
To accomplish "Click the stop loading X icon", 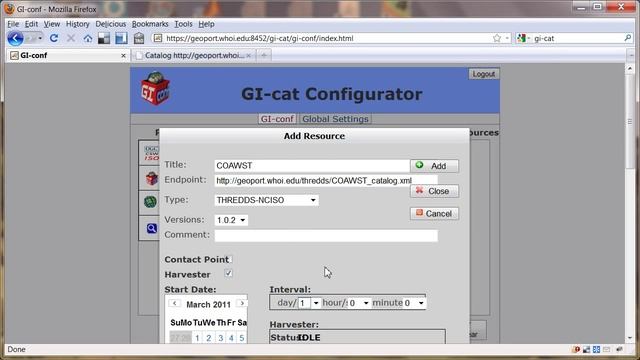I will (x=71, y=38).
